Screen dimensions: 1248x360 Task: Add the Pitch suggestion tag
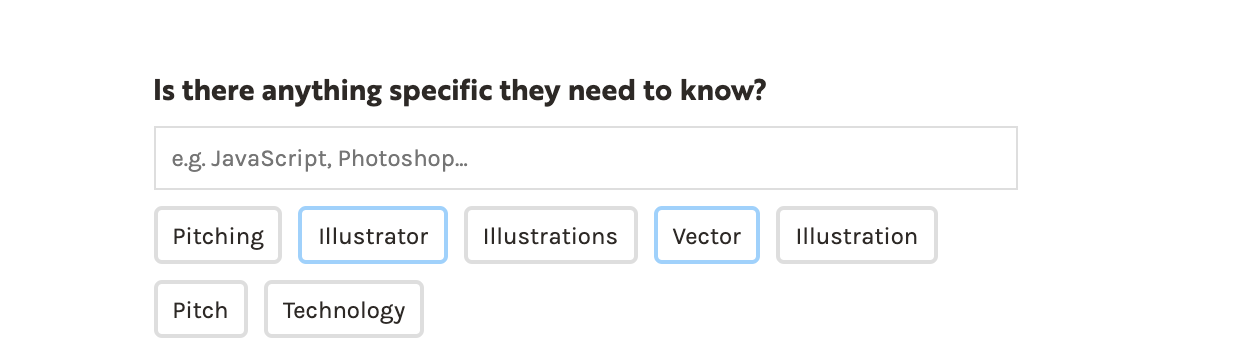point(201,310)
